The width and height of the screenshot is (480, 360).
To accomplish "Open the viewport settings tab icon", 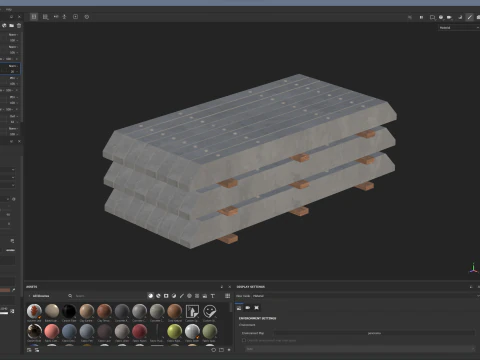I will pos(256,308).
